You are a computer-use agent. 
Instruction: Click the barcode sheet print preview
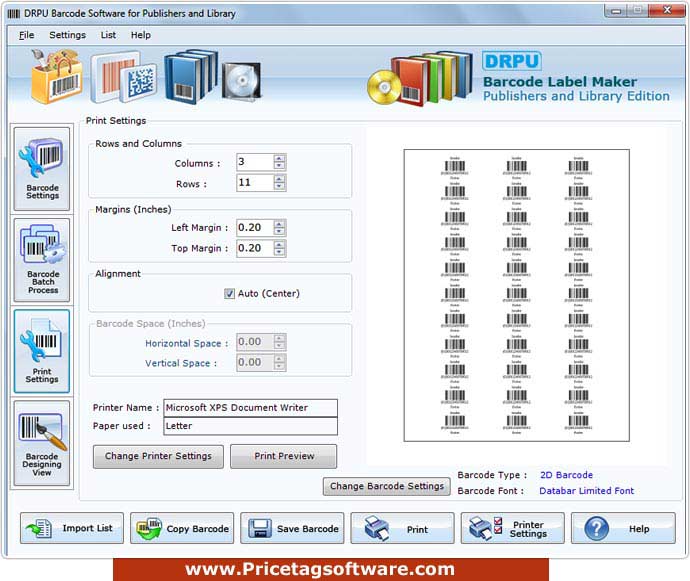517,295
